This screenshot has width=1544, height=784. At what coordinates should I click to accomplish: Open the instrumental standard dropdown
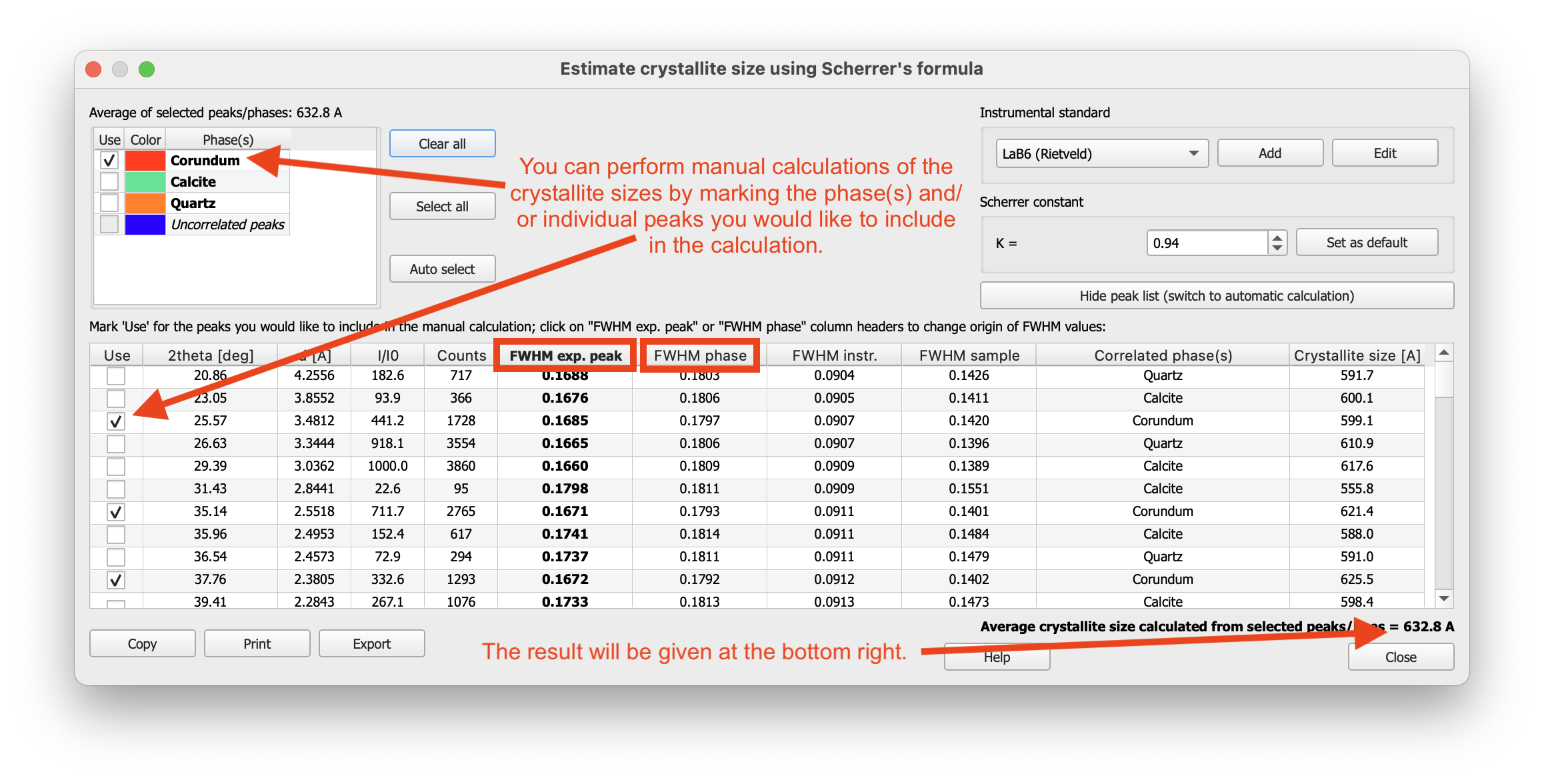(x=1101, y=153)
